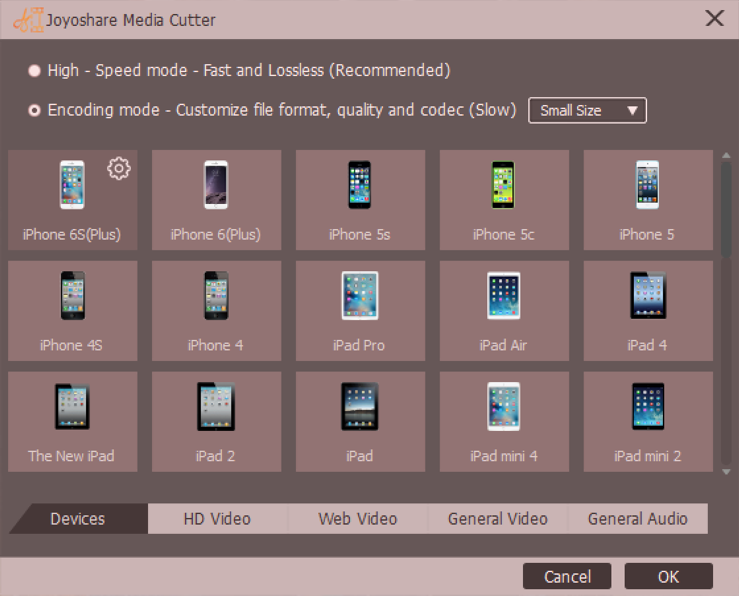Click the device list scroll down arrow

[726, 471]
